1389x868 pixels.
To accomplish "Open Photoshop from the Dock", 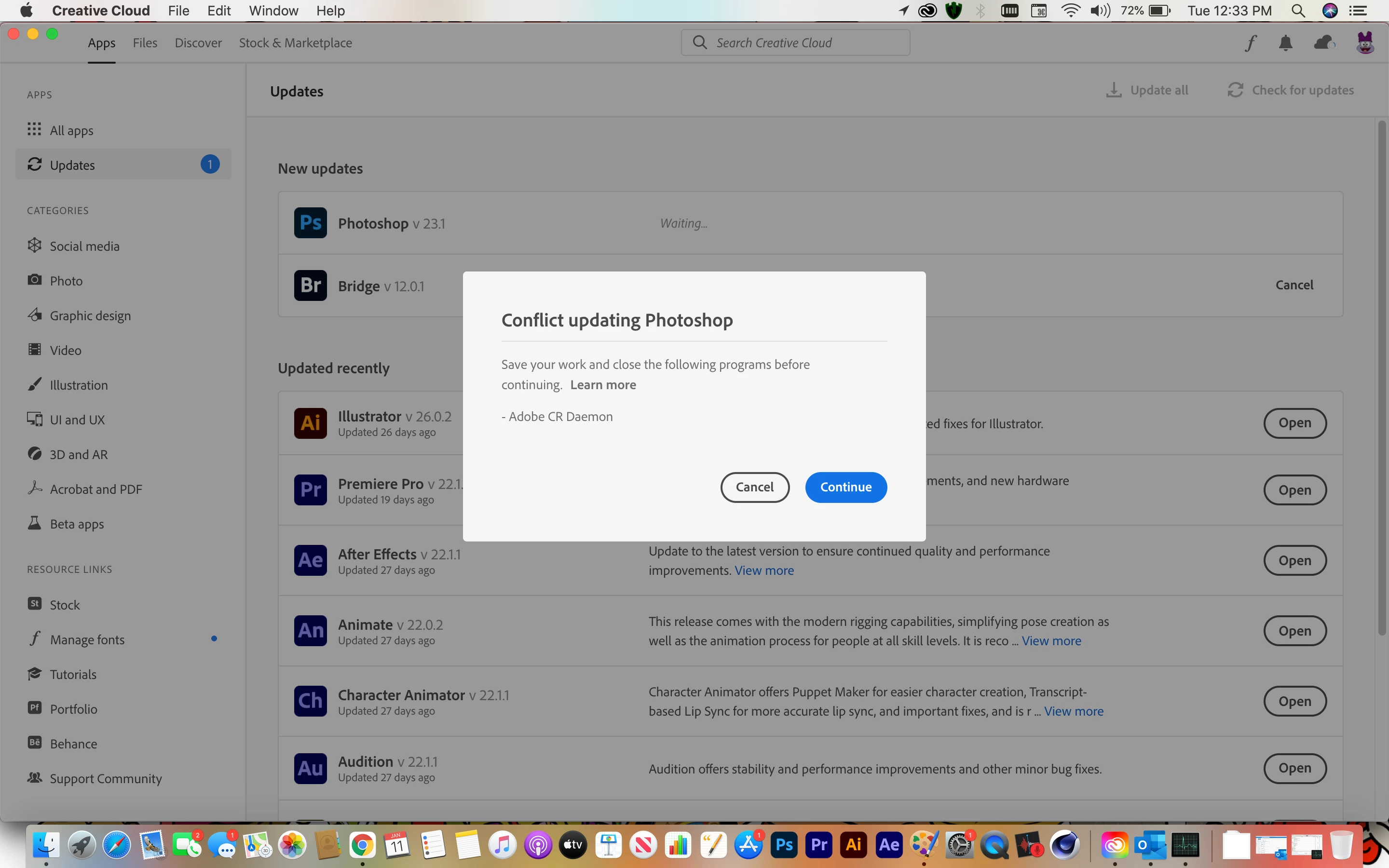I will (x=784, y=844).
